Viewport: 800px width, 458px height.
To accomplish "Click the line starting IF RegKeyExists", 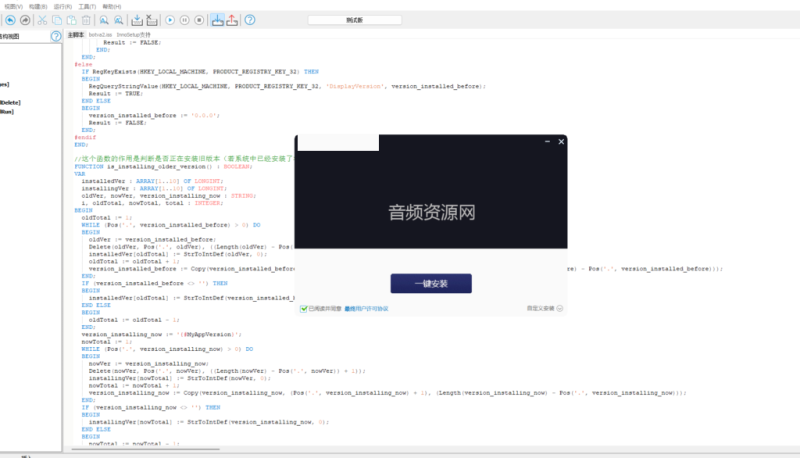I will (x=200, y=71).
